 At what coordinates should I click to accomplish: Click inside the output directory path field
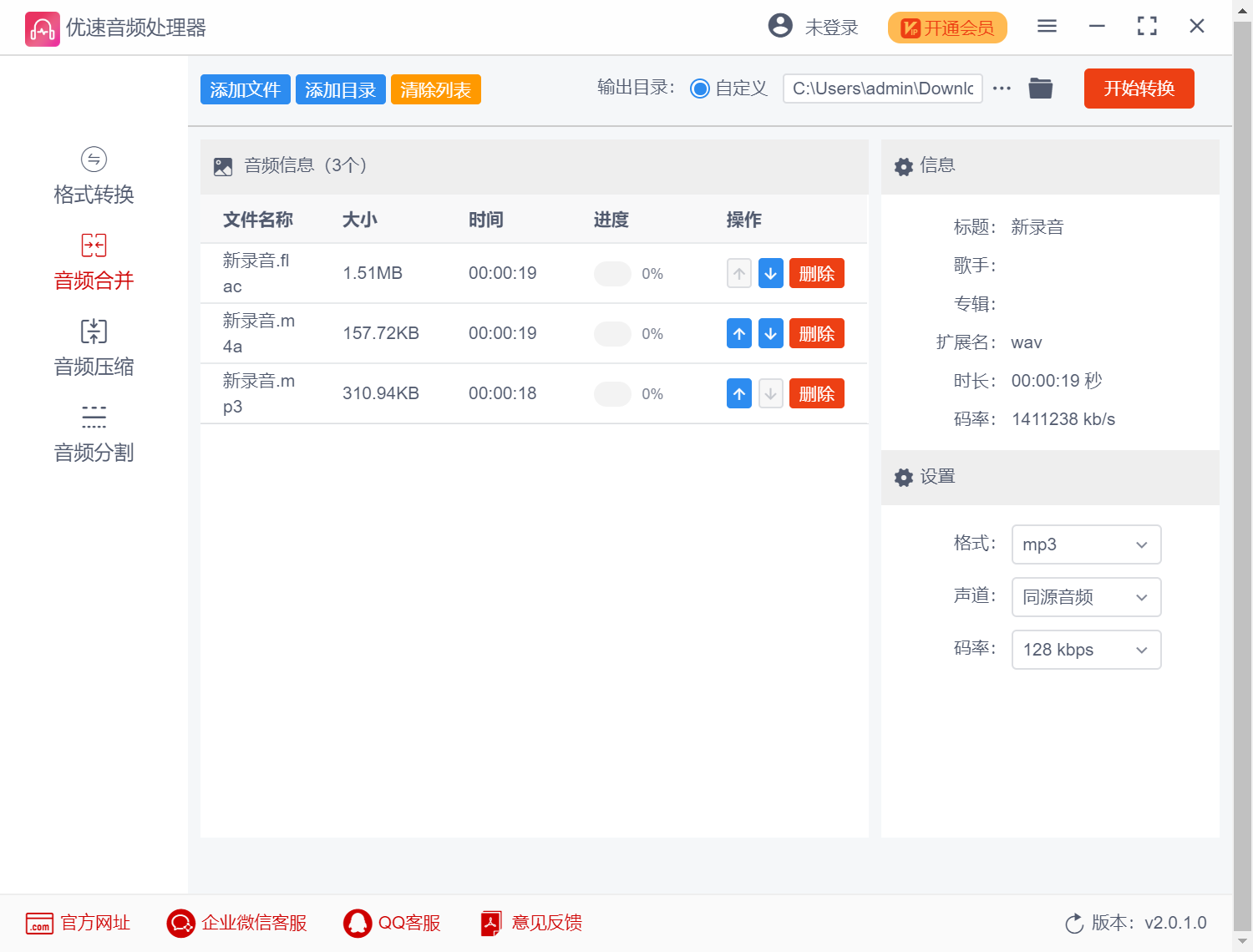coord(882,88)
